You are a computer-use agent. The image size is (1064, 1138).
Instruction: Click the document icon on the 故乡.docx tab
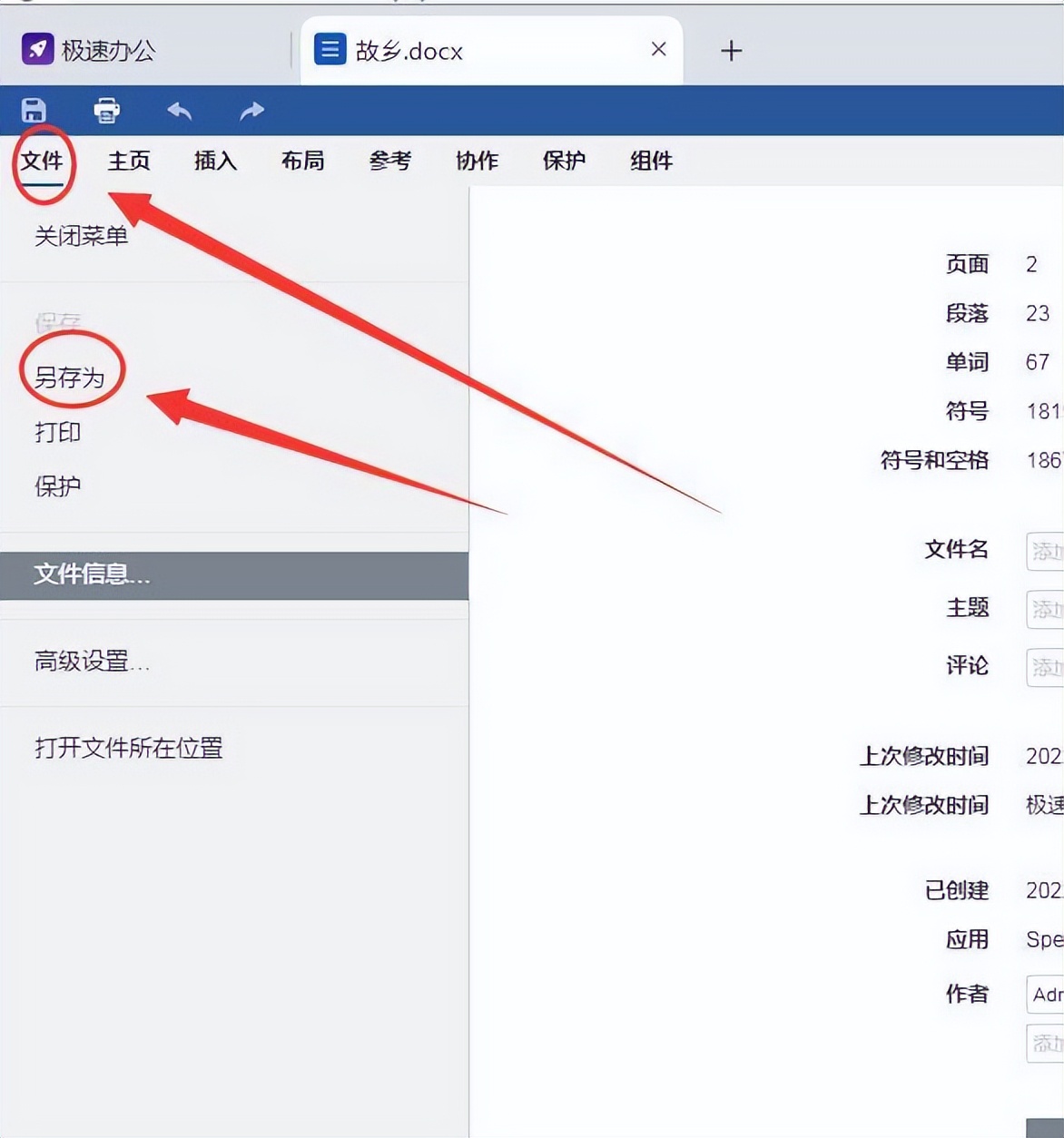pyautogui.click(x=329, y=50)
